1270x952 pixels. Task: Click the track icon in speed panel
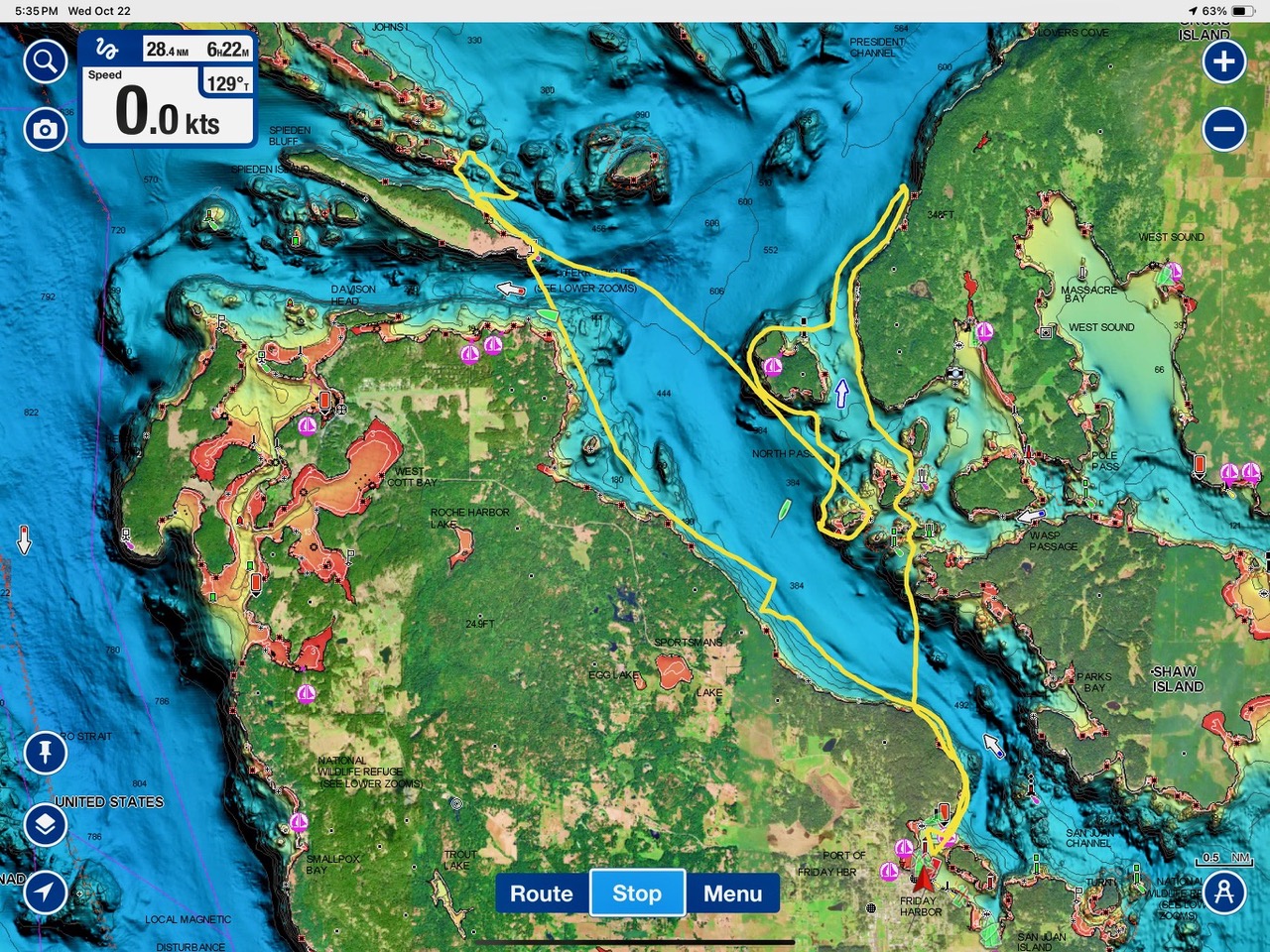(x=108, y=51)
